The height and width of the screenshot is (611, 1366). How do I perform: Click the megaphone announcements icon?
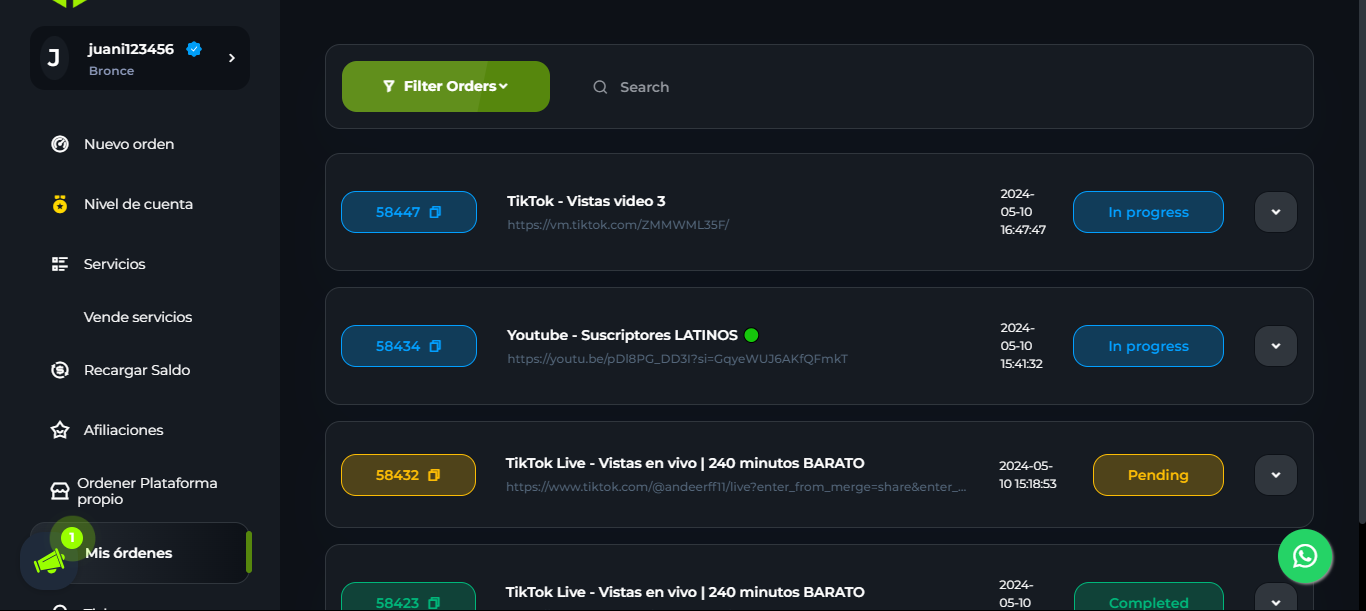(49, 563)
